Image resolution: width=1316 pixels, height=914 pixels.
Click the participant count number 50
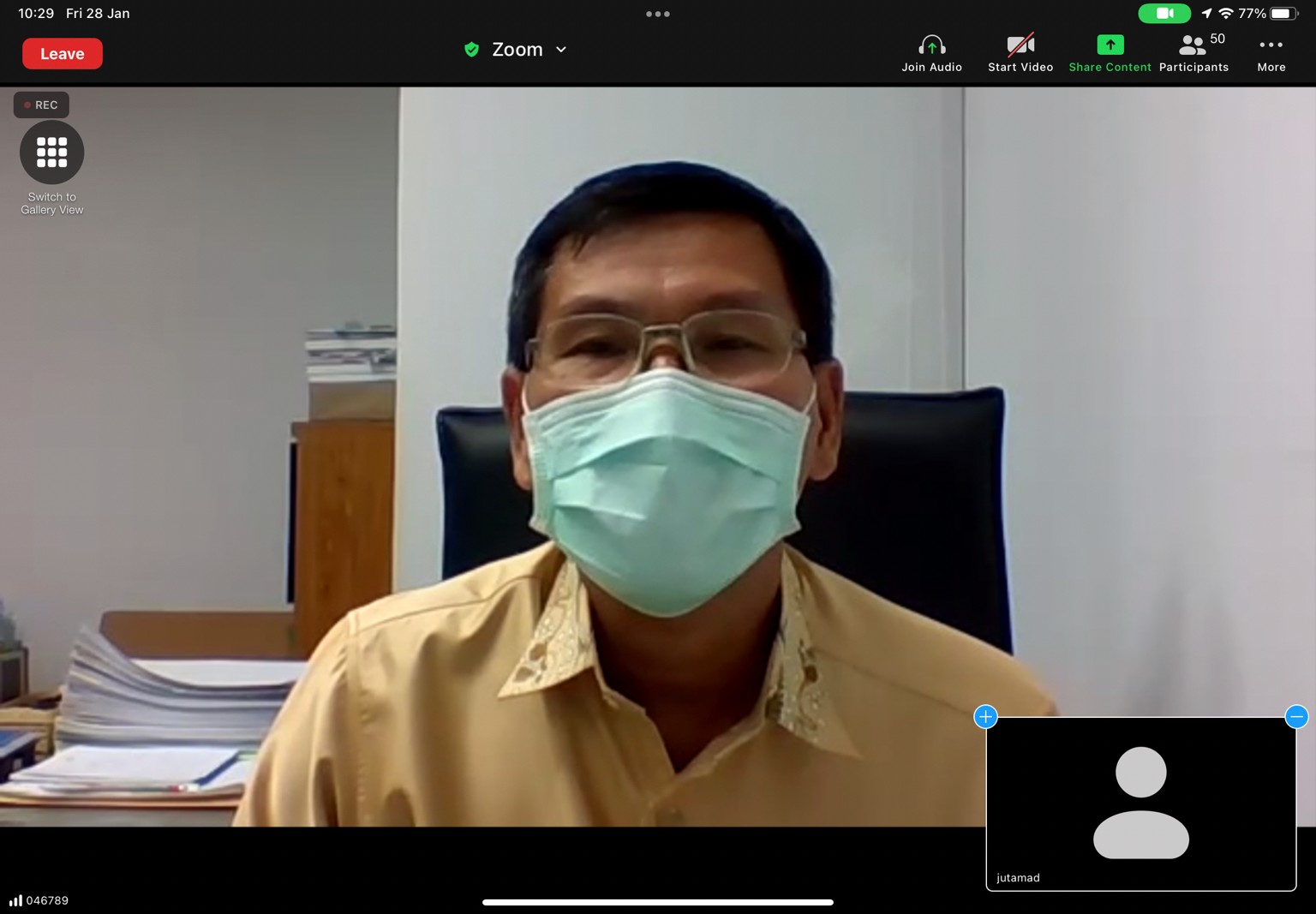(1217, 39)
